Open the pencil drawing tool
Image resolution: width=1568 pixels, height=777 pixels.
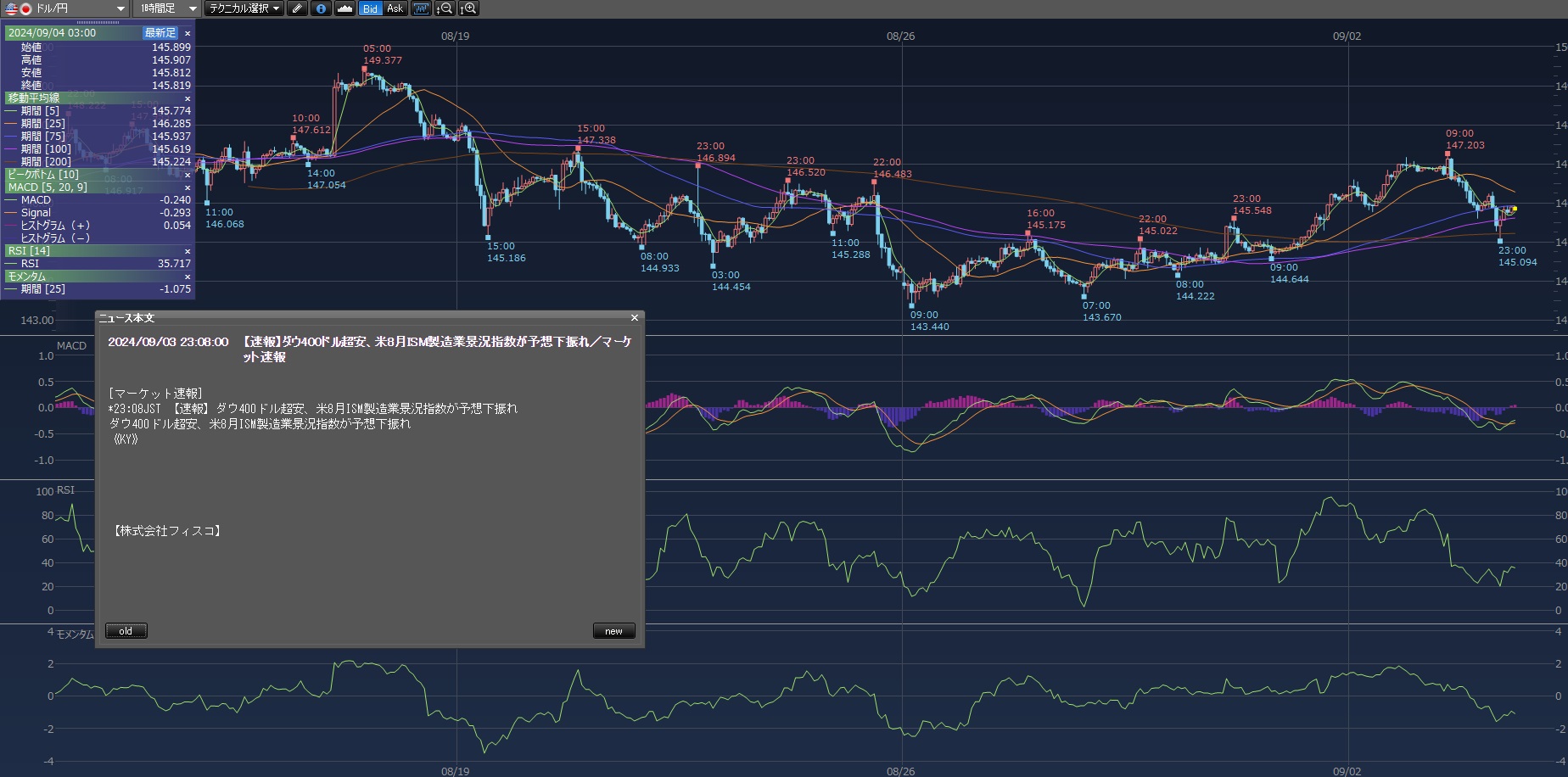(x=297, y=8)
